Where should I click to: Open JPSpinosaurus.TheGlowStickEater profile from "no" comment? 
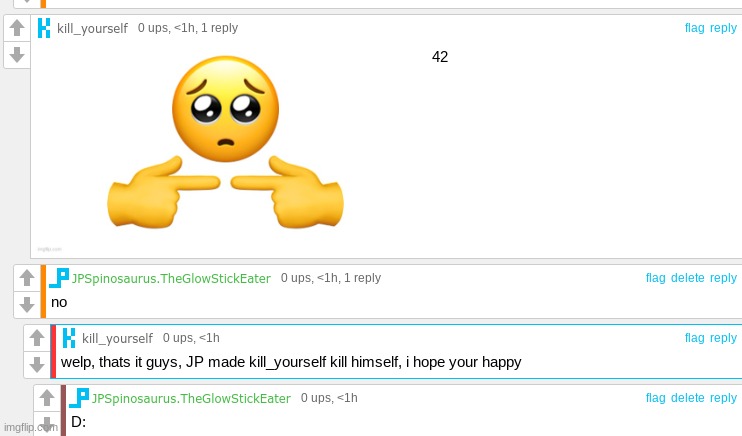tap(171, 278)
